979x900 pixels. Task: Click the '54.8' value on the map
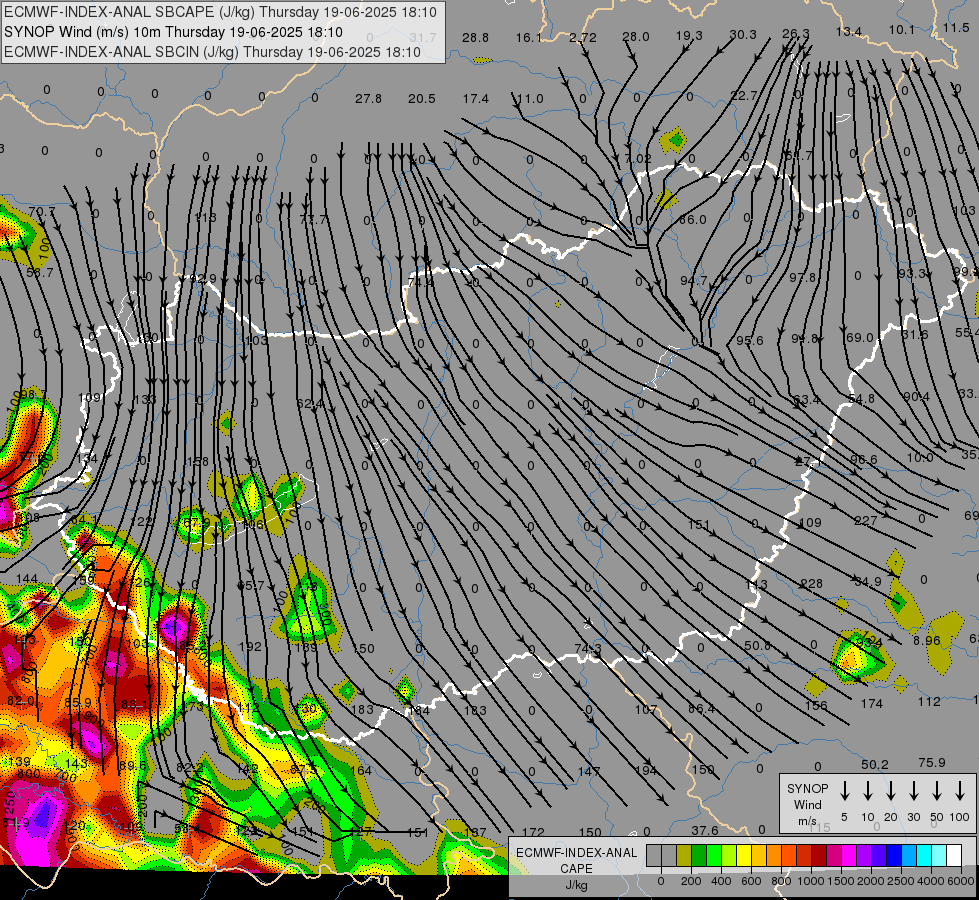(x=861, y=398)
